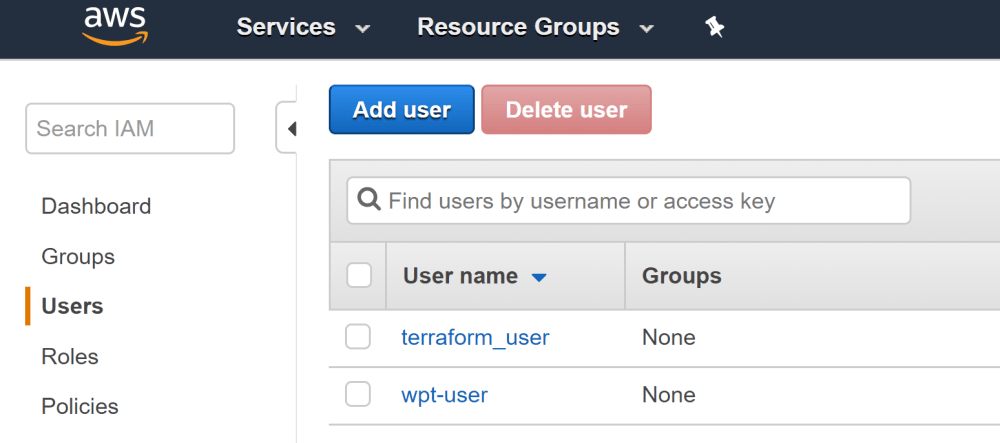The image size is (1000, 443).
Task: Click the Groups column header
Action: tap(682, 276)
